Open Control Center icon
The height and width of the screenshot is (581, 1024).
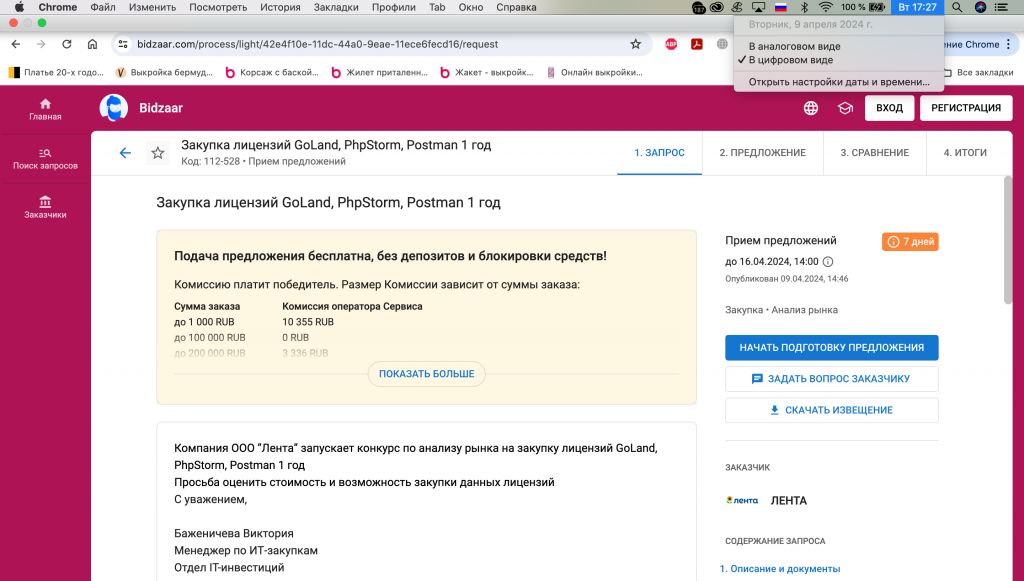[x=1001, y=7]
